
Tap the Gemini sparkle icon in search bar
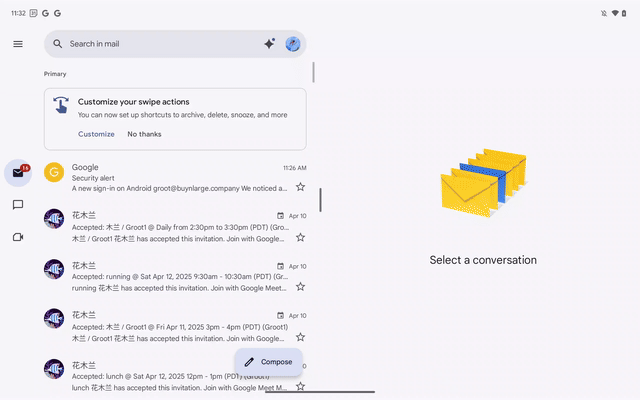[x=269, y=44]
